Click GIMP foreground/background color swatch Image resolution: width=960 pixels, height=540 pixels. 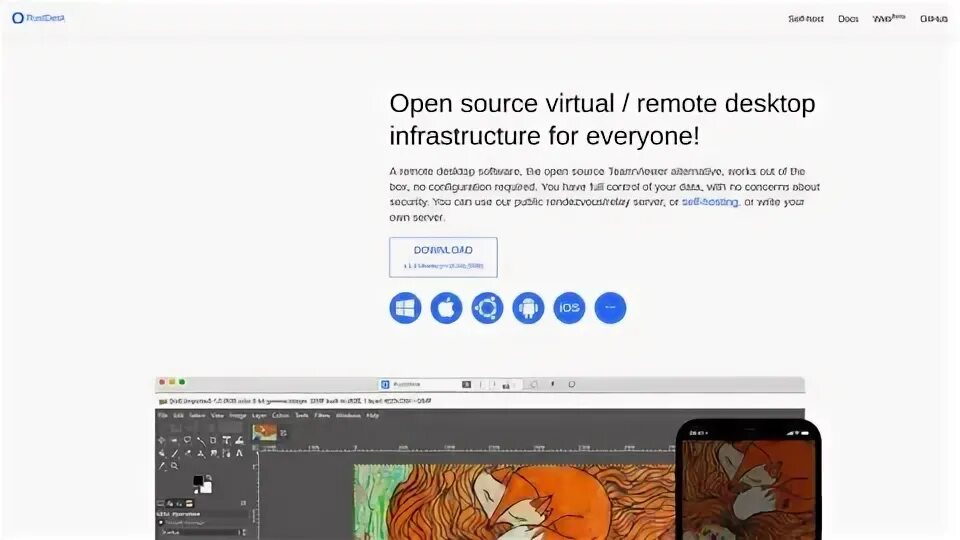tap(203, 484)
